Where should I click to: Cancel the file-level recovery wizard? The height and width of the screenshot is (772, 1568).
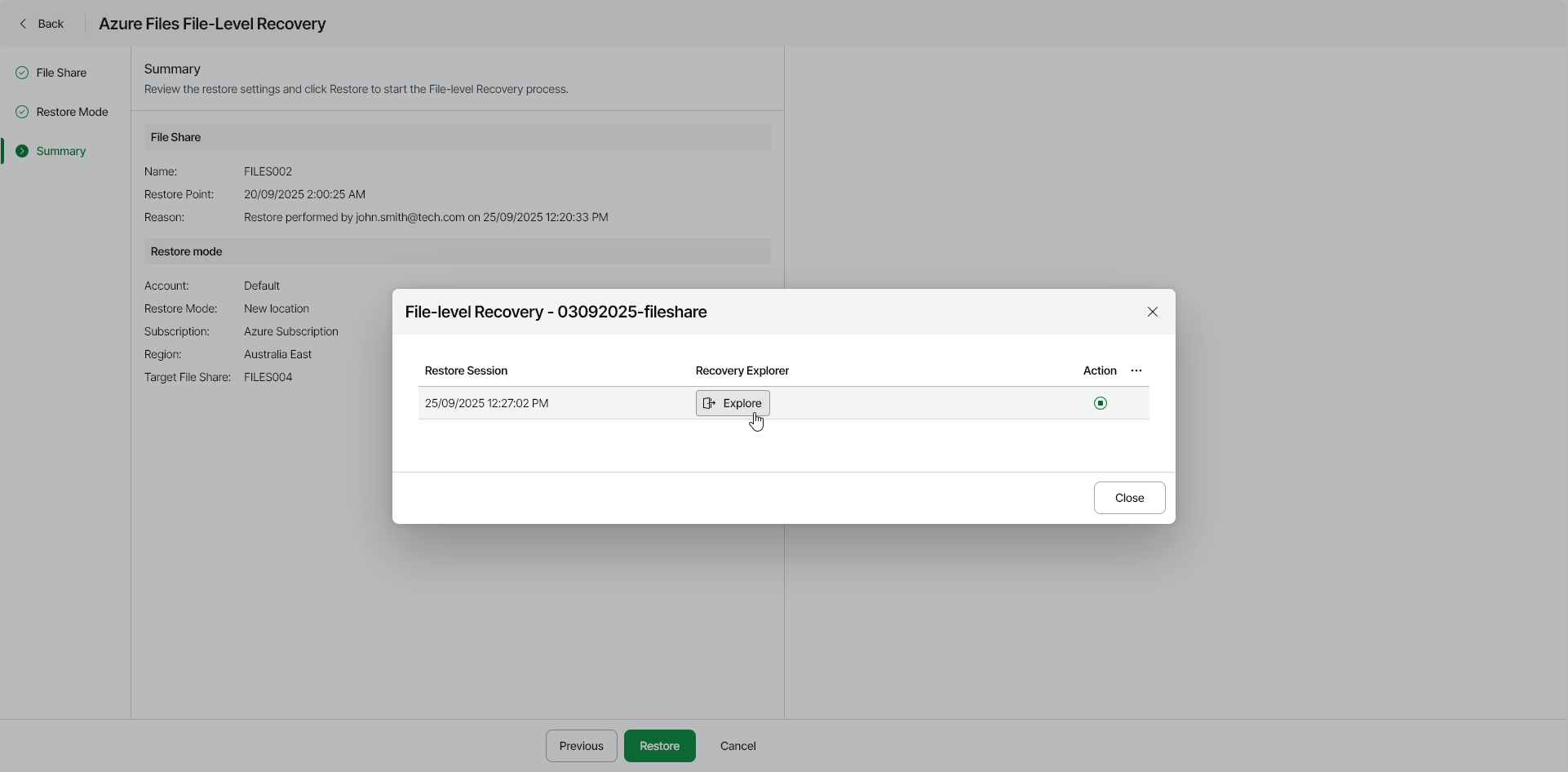click(x=737, y=746)
